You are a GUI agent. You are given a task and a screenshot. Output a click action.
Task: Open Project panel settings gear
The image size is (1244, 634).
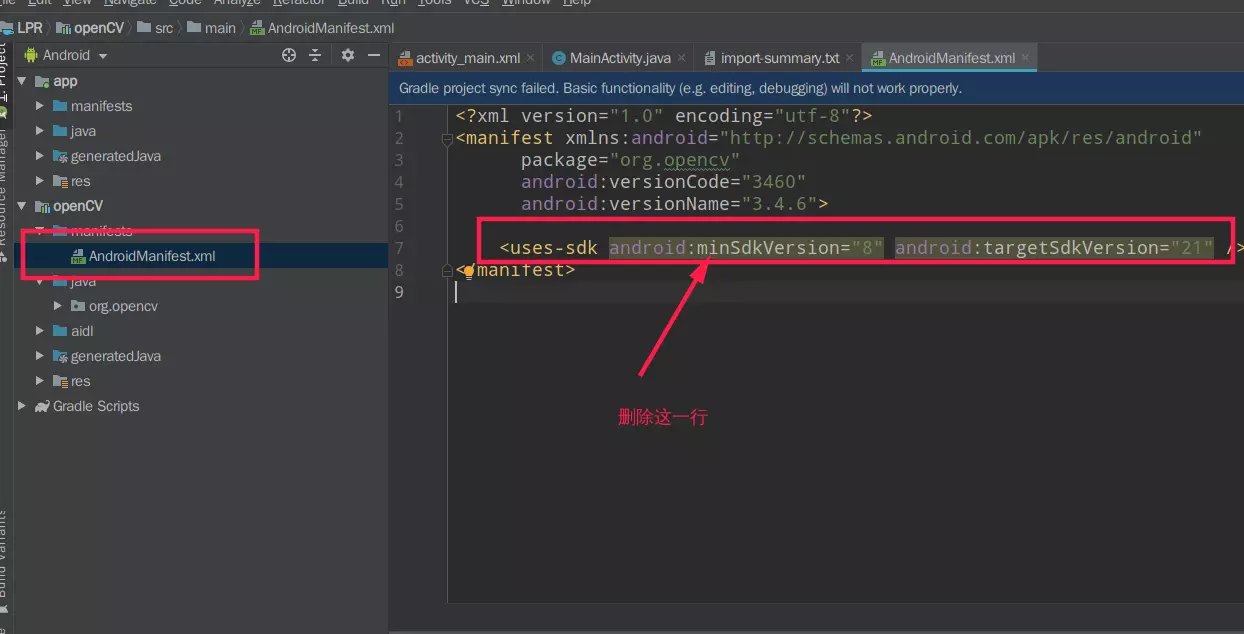[x=348, y=55]
